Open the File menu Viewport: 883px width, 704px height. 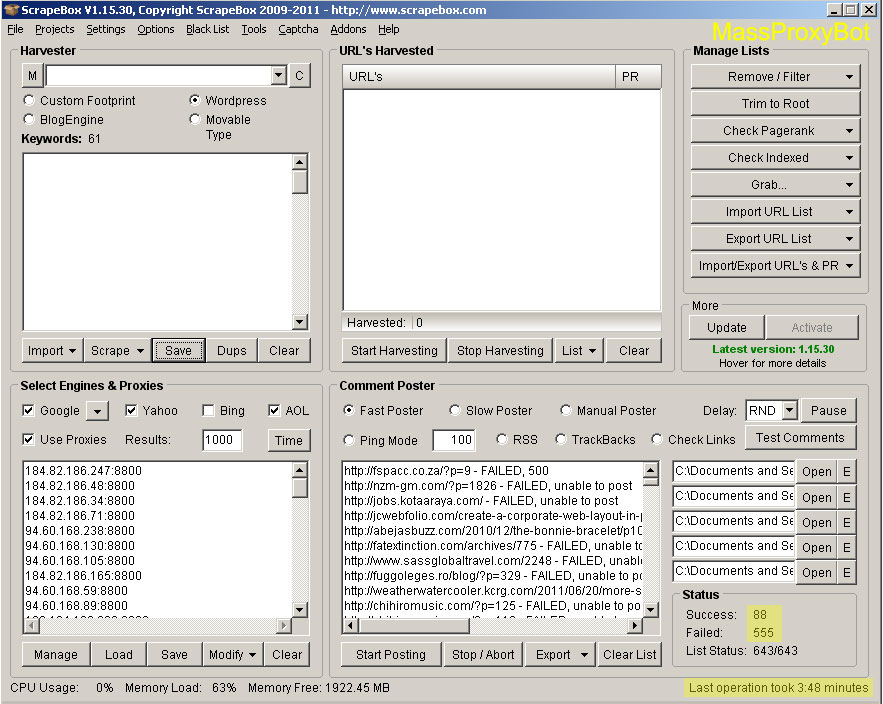(x=15, y=29)
